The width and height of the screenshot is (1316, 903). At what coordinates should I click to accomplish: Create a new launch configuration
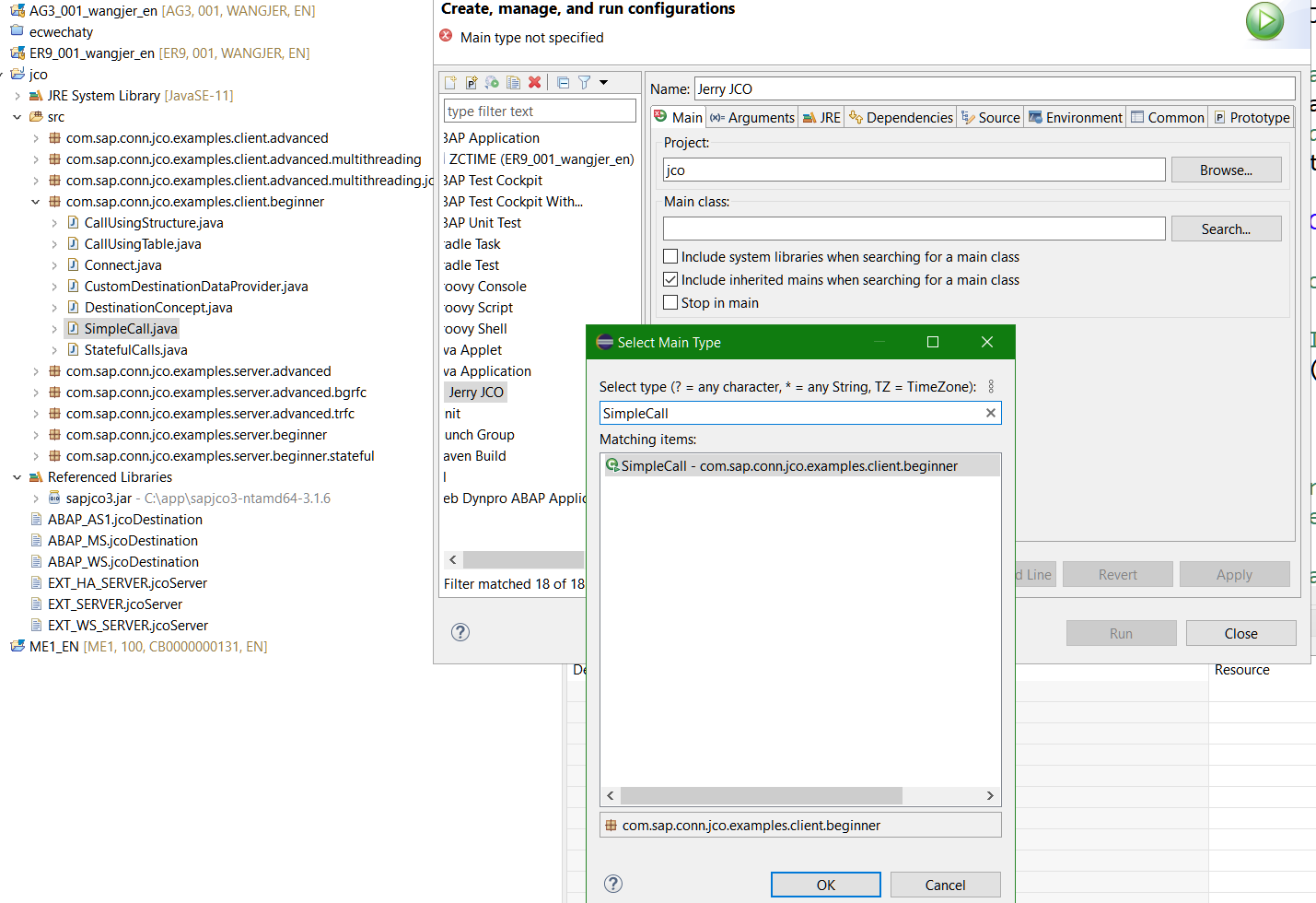pos(450,82)
